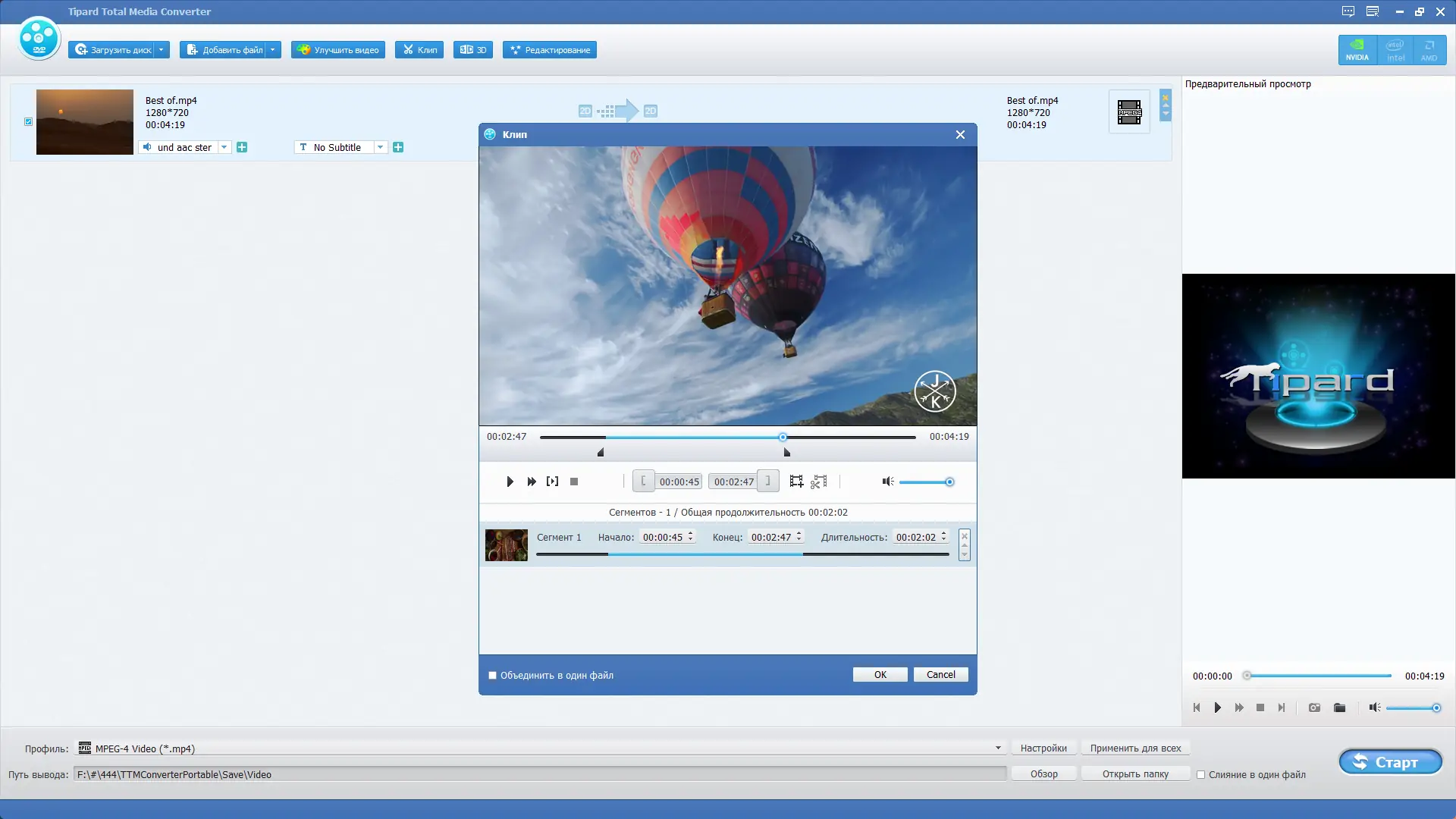This screenshot has height=819, width=1456.
Task: Expand the No Subtitle dropdown
Action: (380, 147)
